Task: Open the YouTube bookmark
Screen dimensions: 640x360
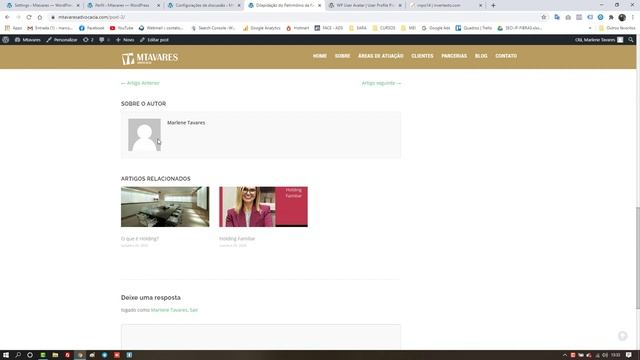Action: coord(122,28)
